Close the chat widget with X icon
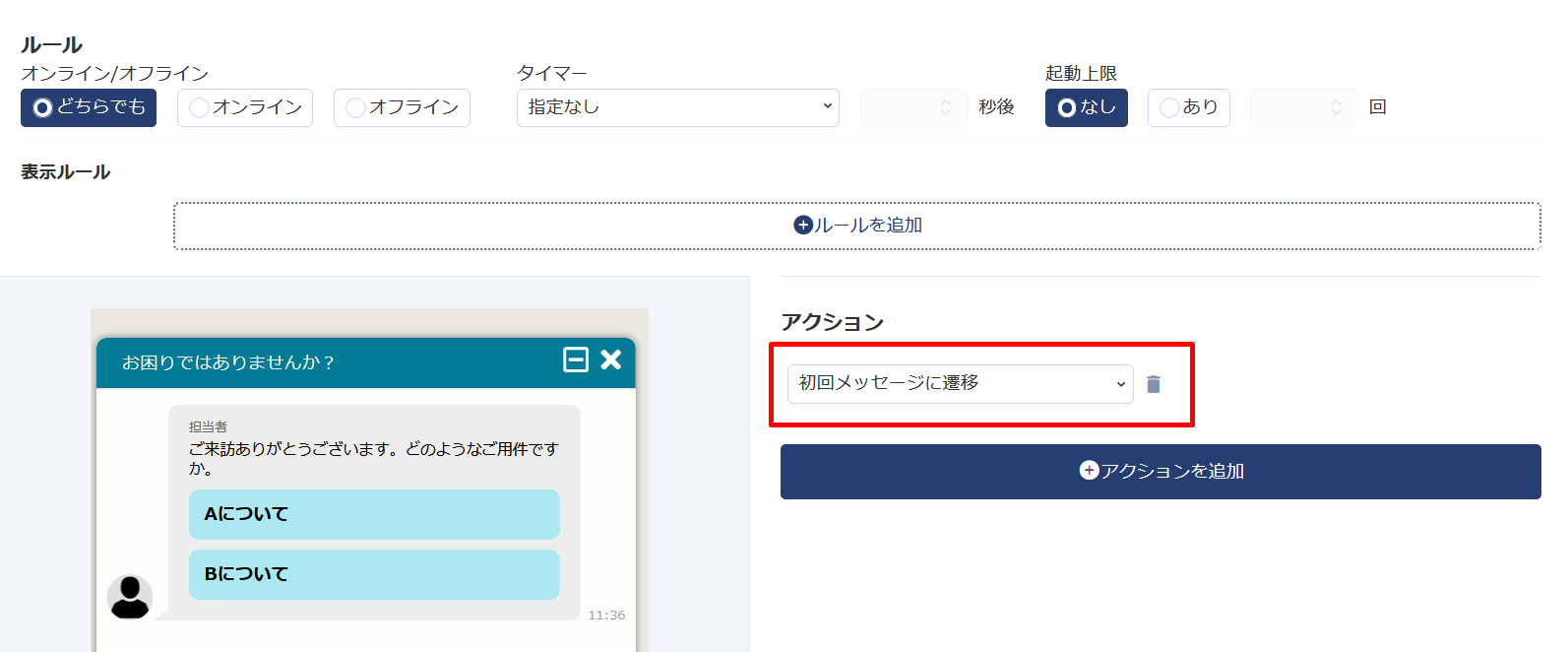This screenshot has height=652, width=1568. point(611,359)
